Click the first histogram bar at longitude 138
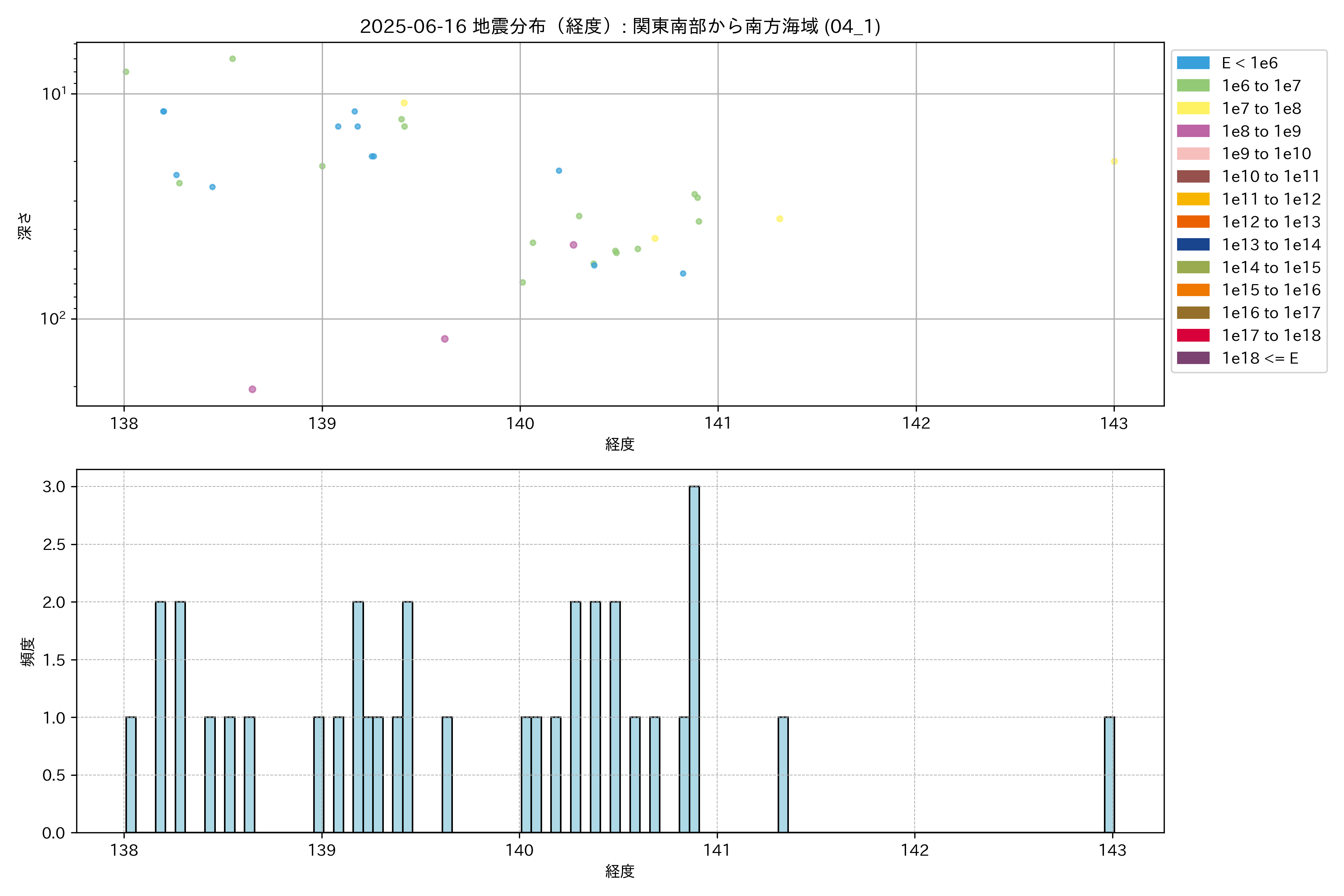 point(131,775)
